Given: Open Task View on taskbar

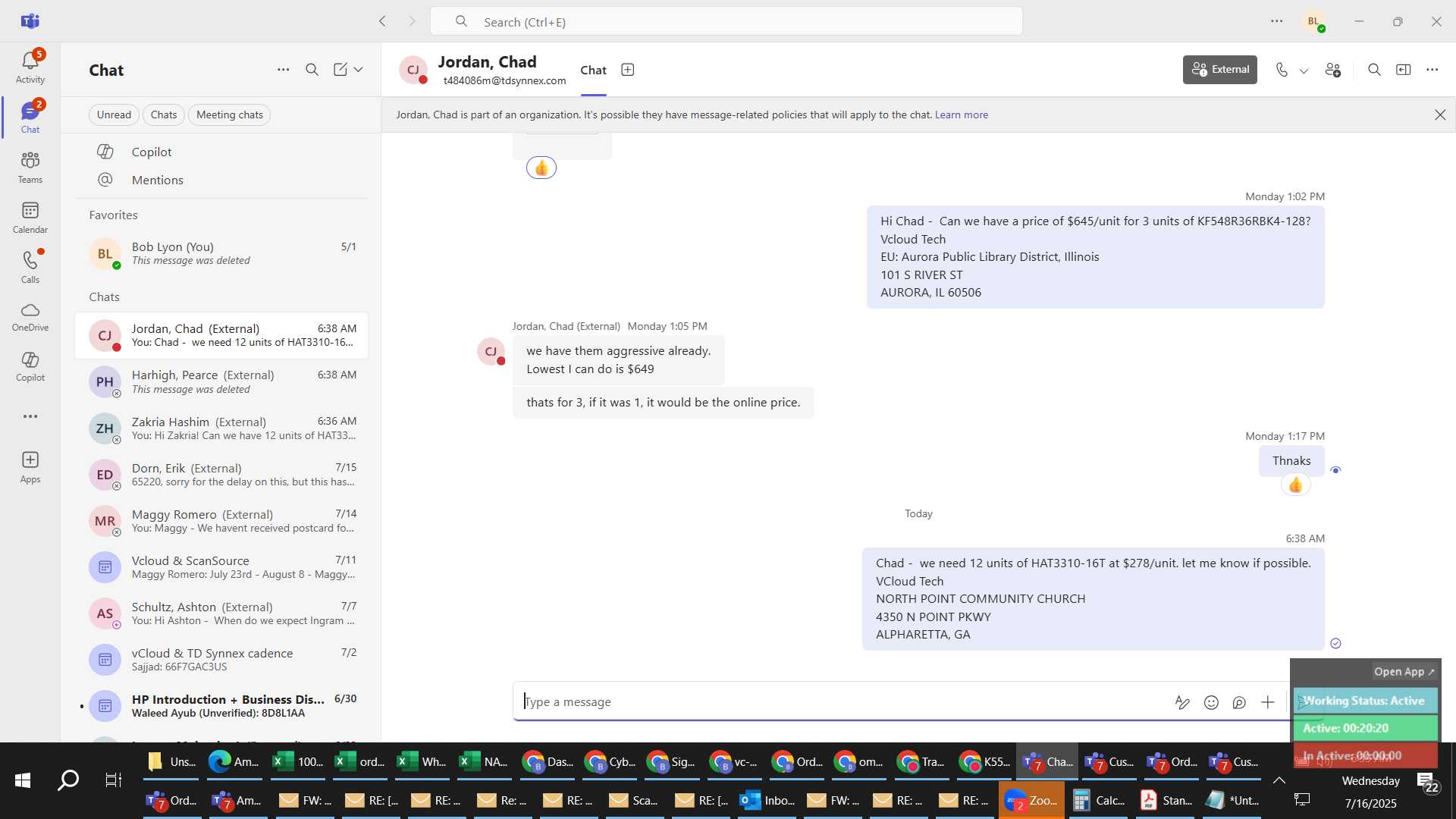Looking at the screenshot, I should click(x=114, y=780).
